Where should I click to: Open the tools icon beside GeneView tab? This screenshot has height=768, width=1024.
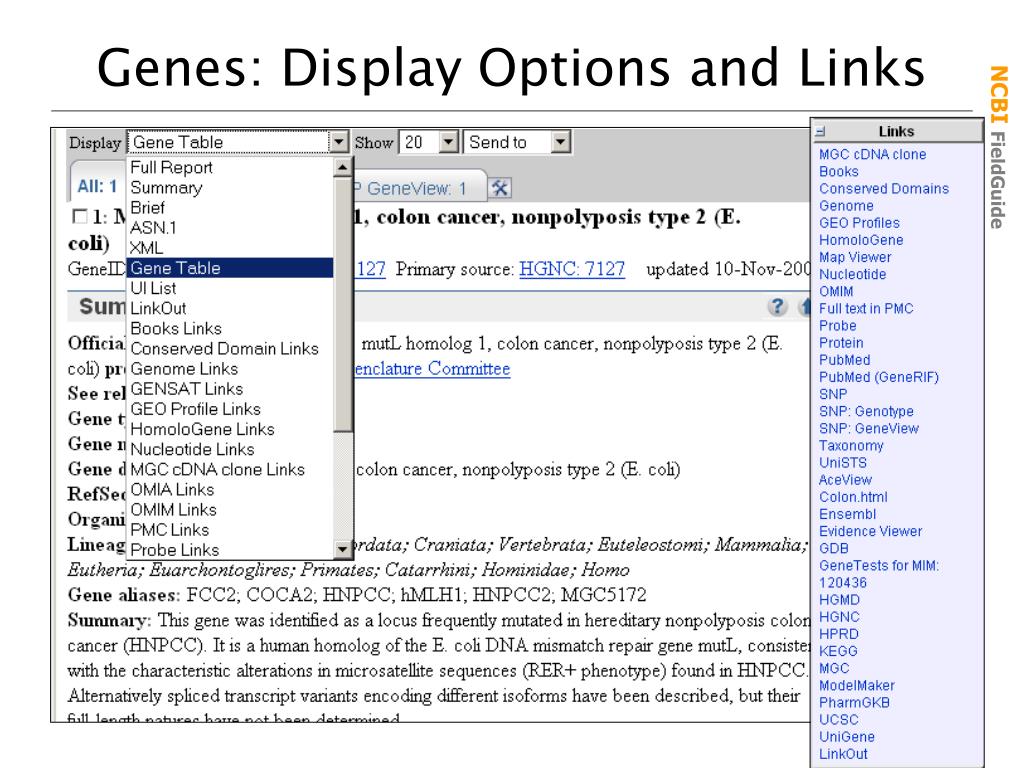tap(500, 188)
